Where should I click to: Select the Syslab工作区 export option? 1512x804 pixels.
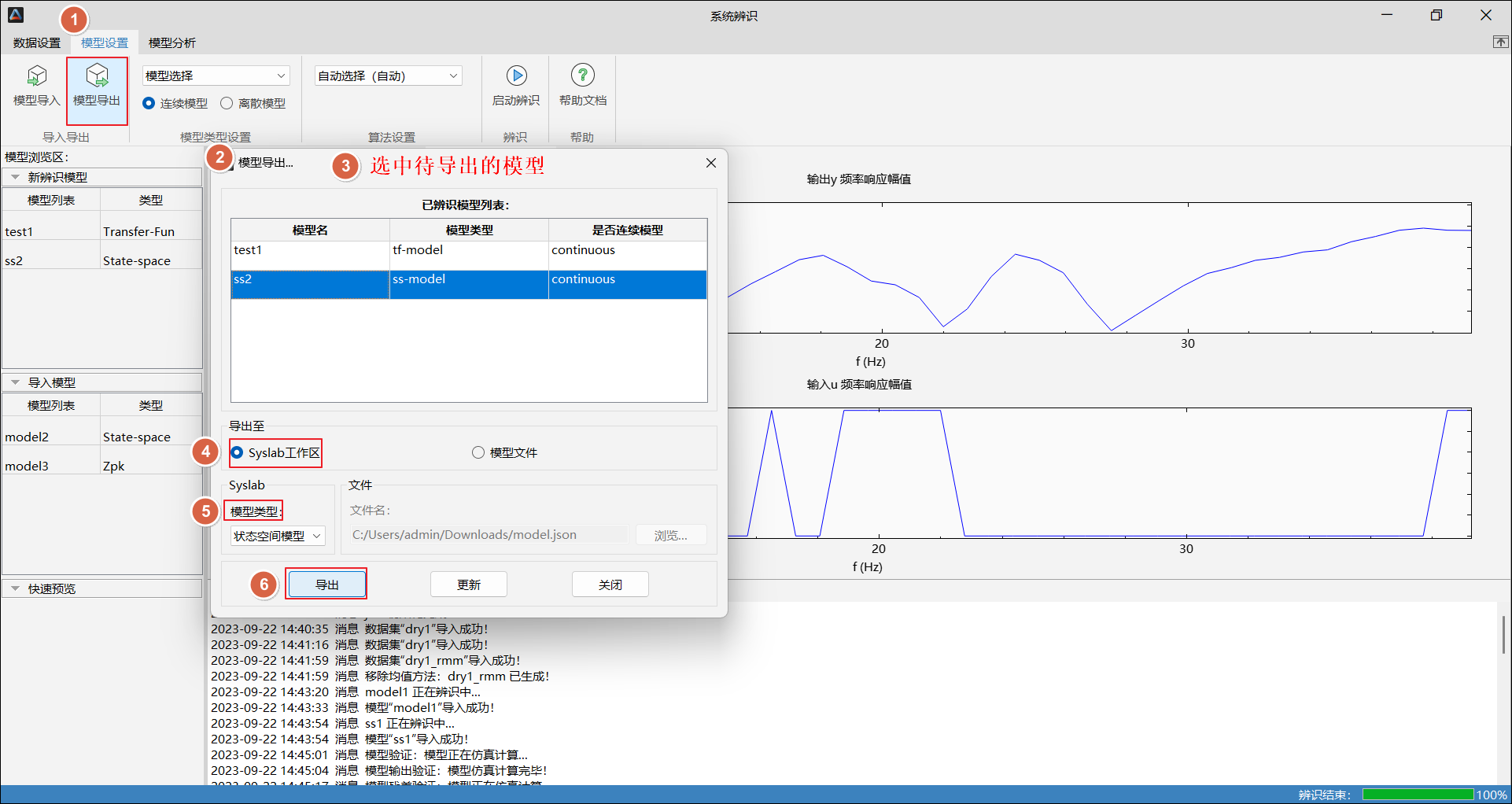pos(238,452)
